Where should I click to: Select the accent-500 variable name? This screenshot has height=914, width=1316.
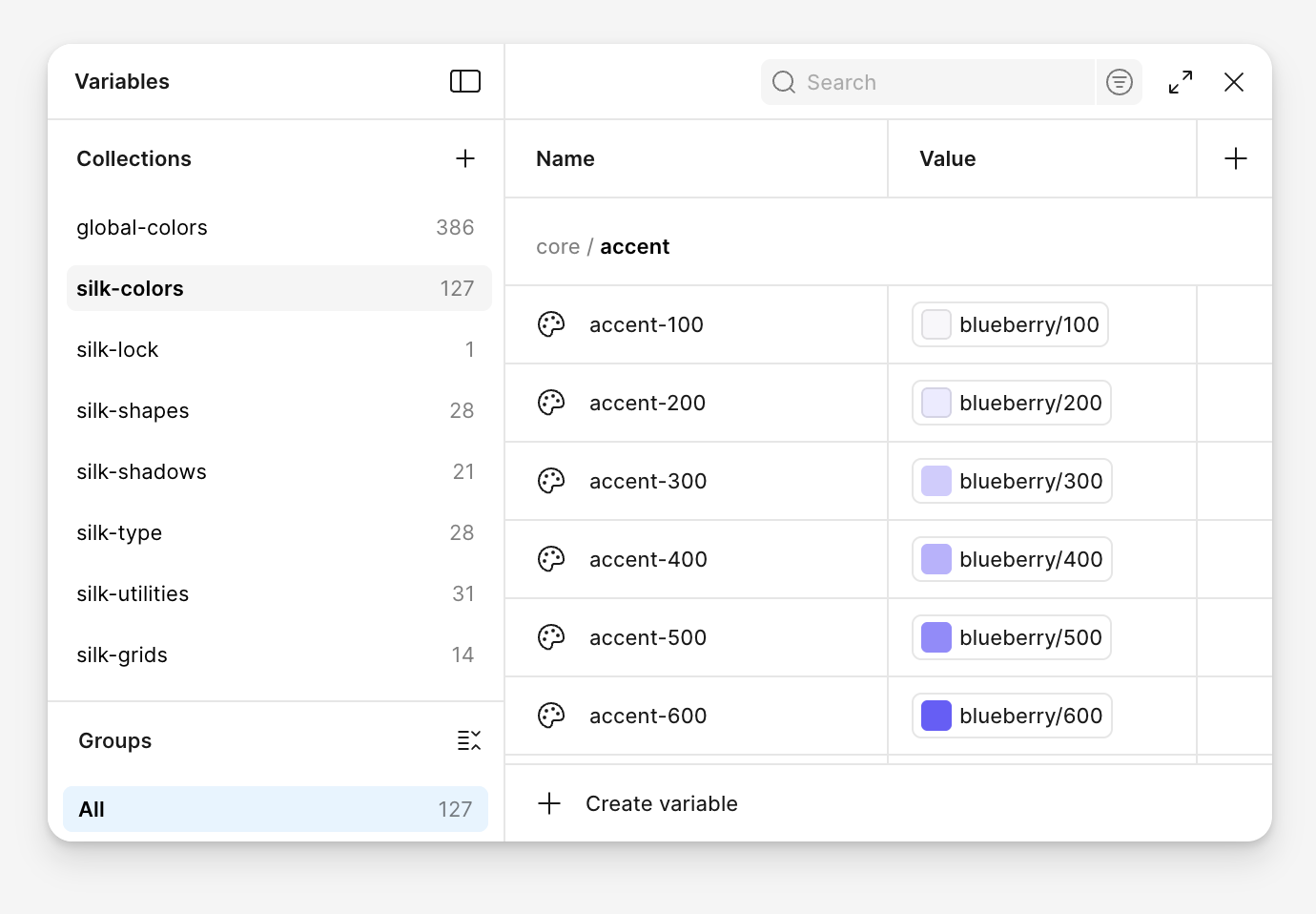tap(648, 637)
